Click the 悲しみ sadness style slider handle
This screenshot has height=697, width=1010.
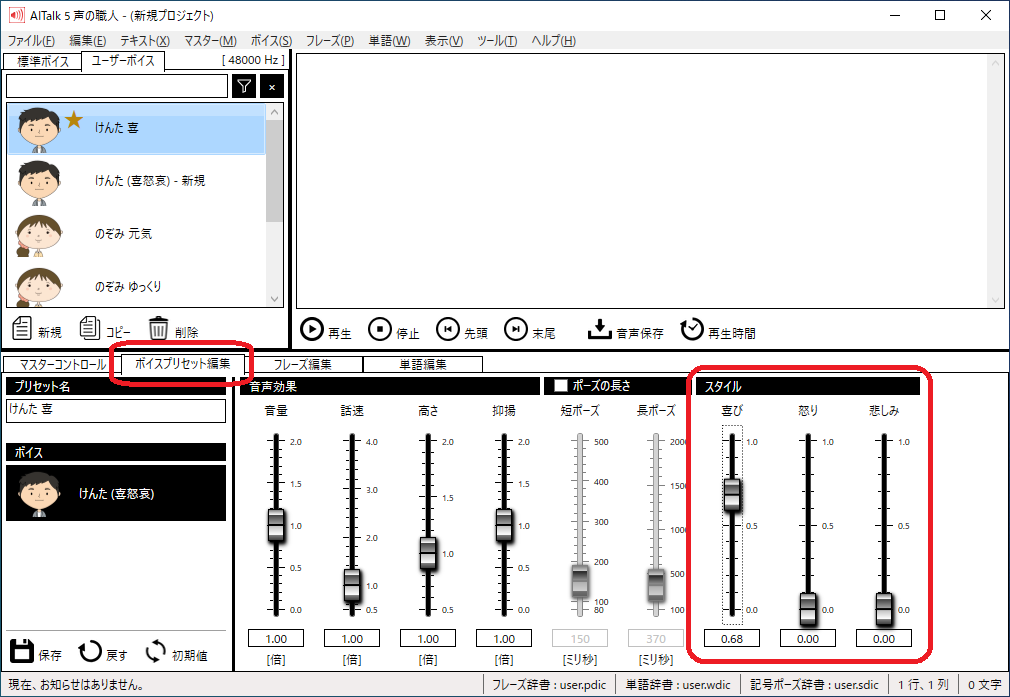(x=884, y=609)
